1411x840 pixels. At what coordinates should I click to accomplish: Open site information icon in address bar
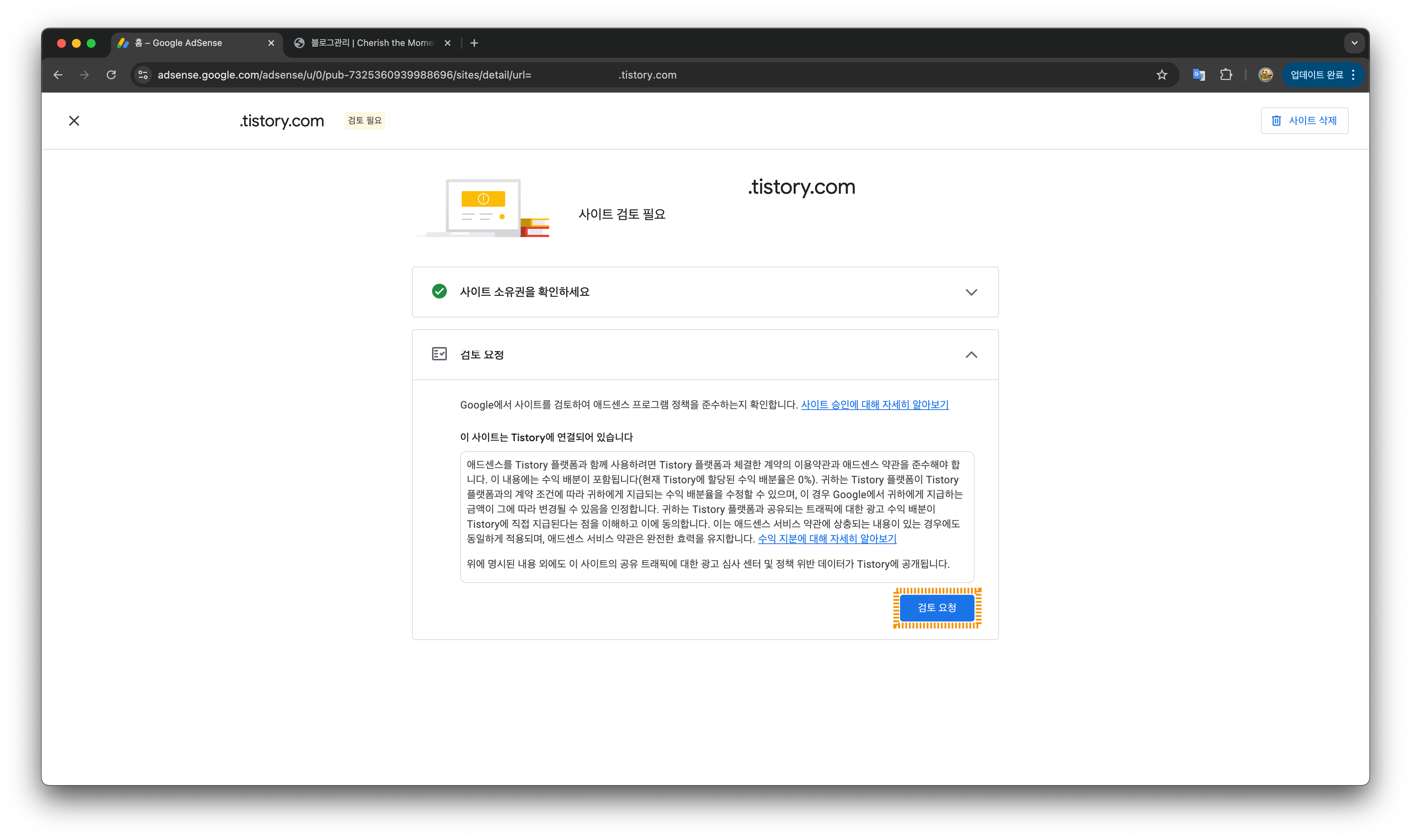(x=143, y=75)
